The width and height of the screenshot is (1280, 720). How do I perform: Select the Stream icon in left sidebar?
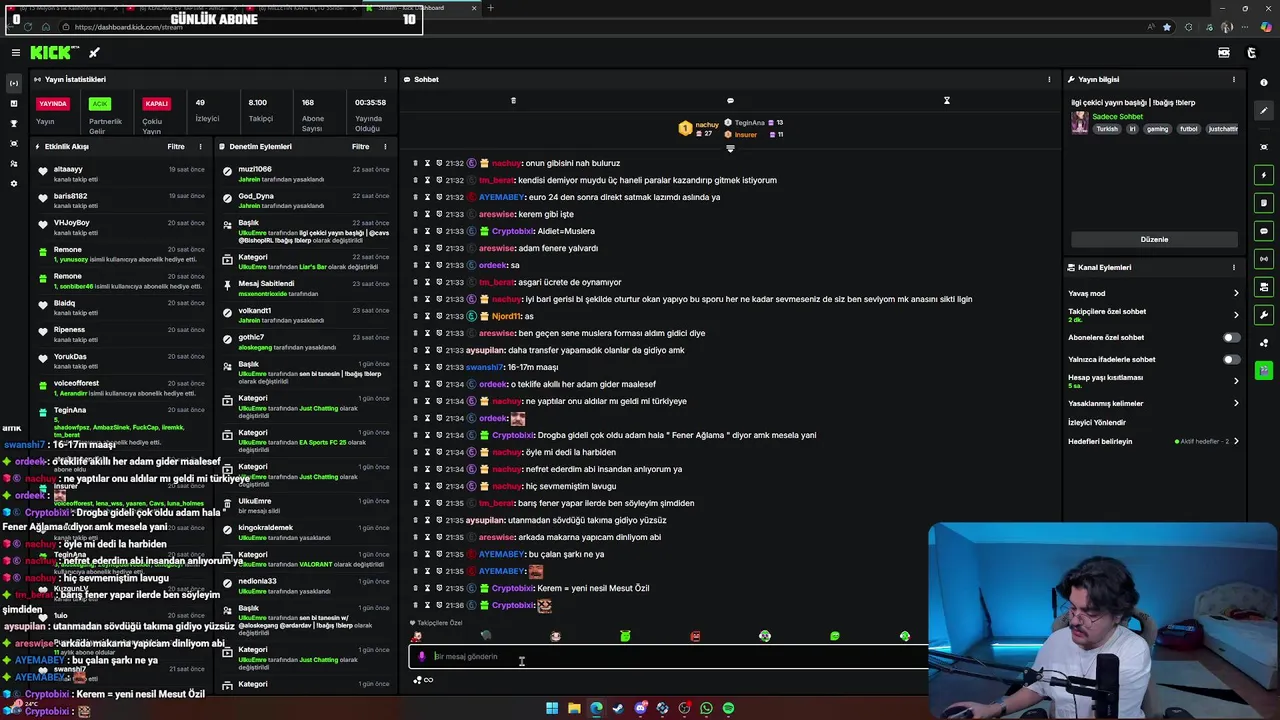coord(14,83)
